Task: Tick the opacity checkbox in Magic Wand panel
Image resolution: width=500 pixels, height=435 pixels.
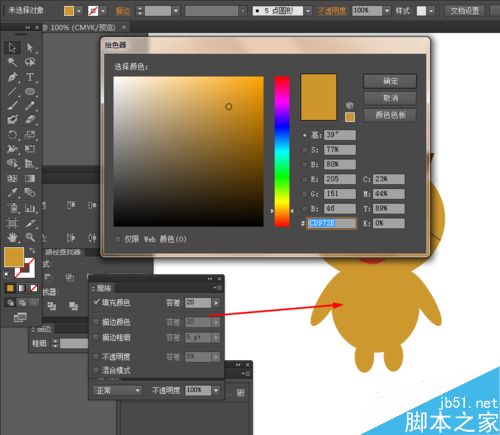Action: 96,357
